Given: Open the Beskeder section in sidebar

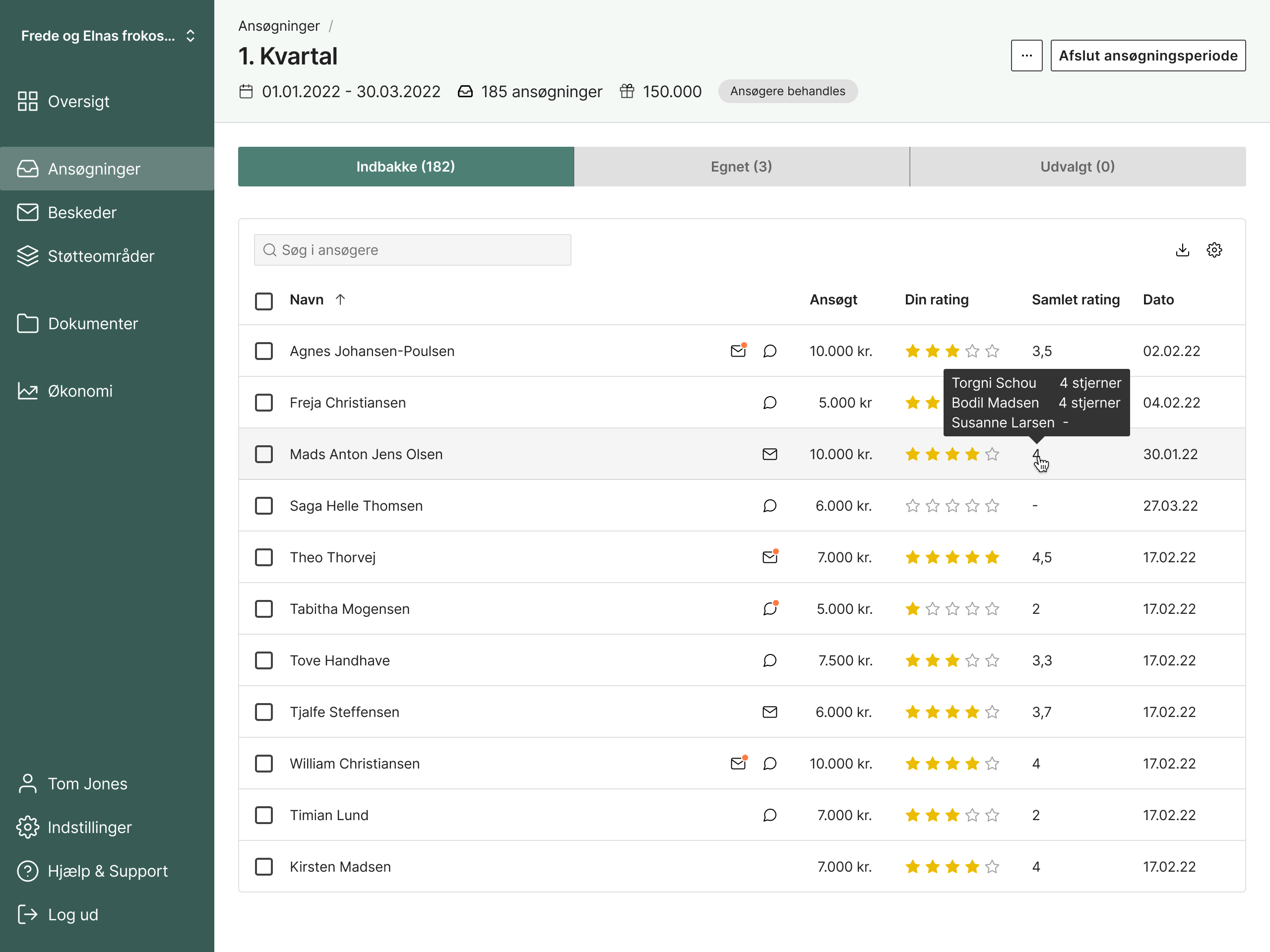Looking at the screenshot, I should (x=82, y=212).
